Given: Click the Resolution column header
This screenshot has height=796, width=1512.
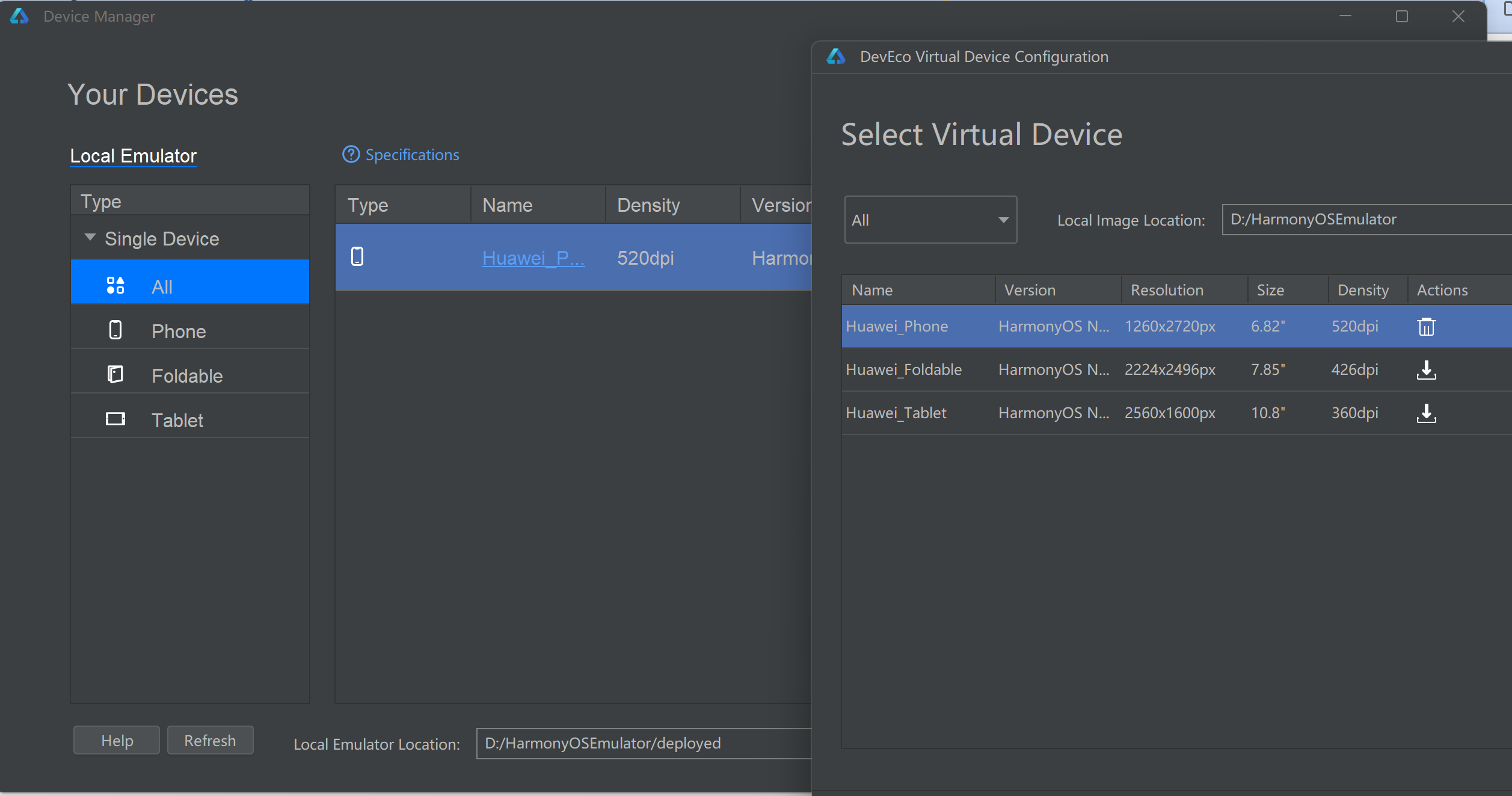Looking at the screenshot, I should click(1184, 290).
